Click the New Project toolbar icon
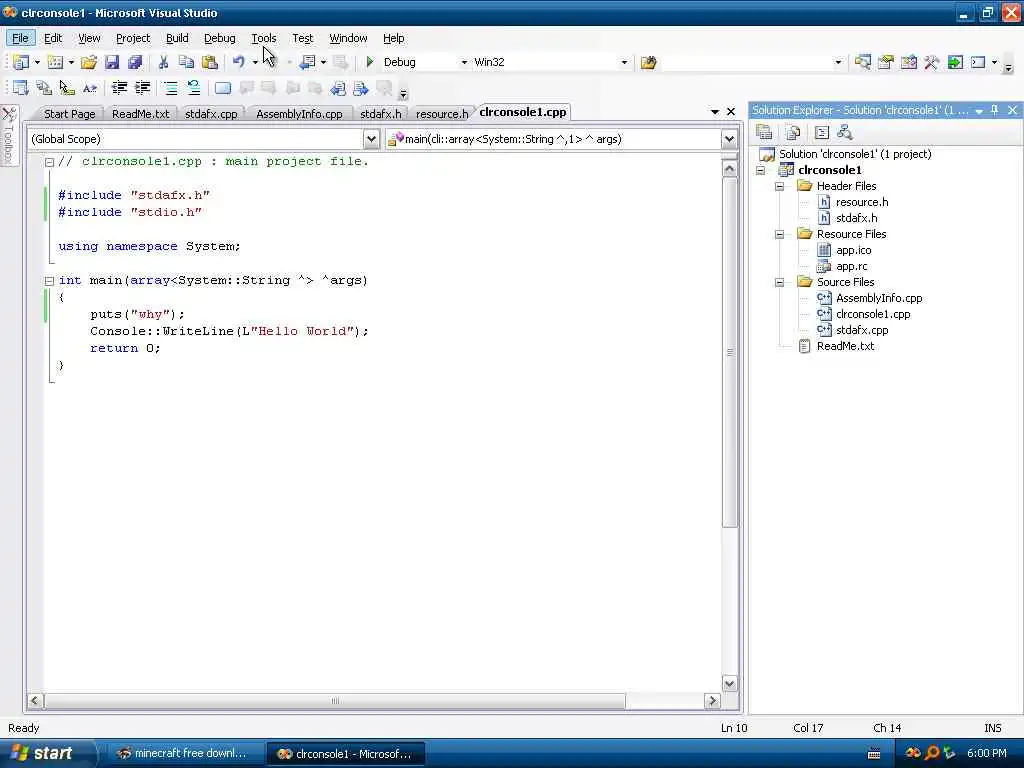Viewport: 1024px width, 768px height. [20, 62]
